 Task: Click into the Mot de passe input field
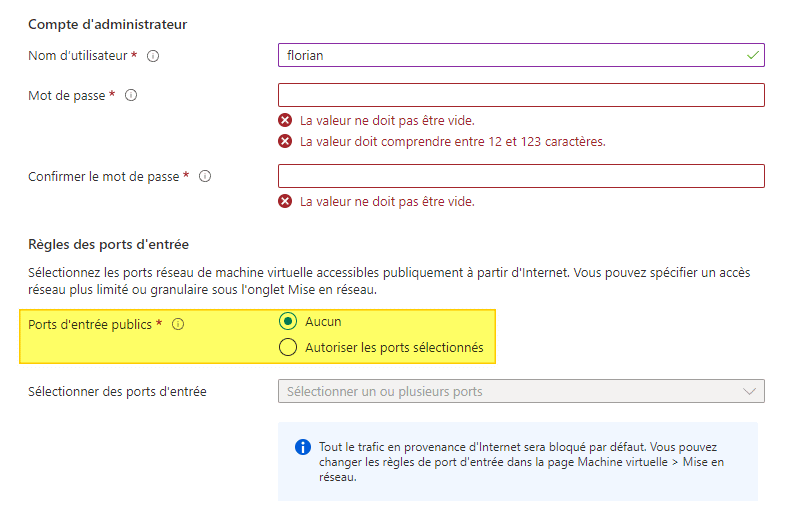pyautogui.click(x=520, y=95)
